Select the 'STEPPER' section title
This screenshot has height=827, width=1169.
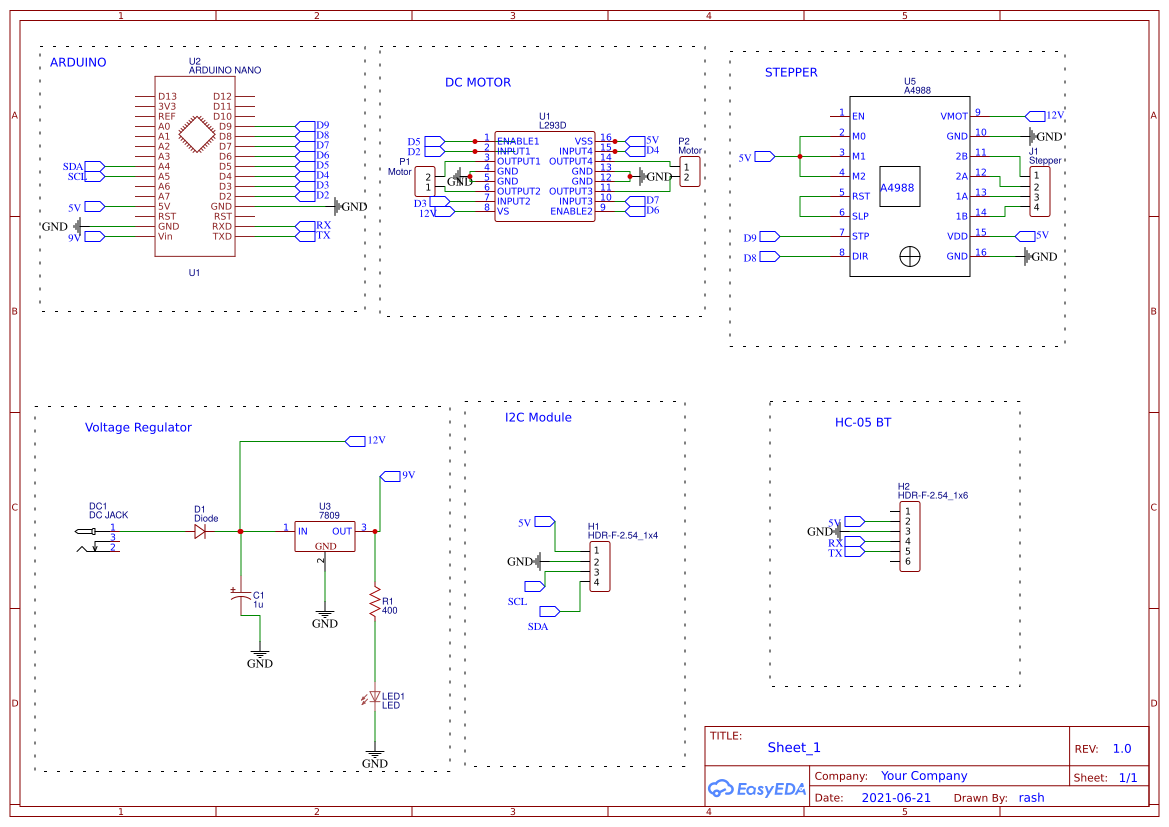[x=791, y=72]
